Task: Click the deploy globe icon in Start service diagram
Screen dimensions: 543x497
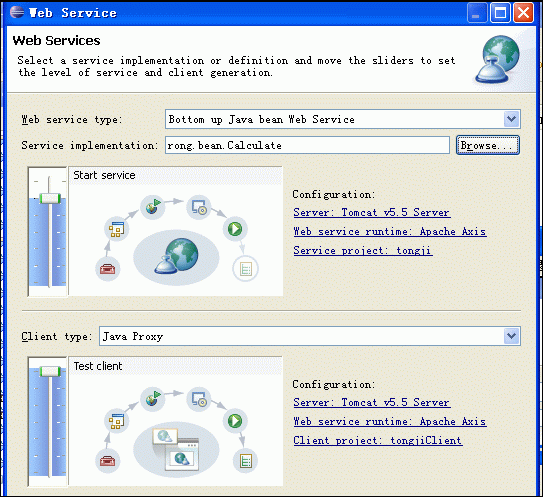Action: pos(153,207)
